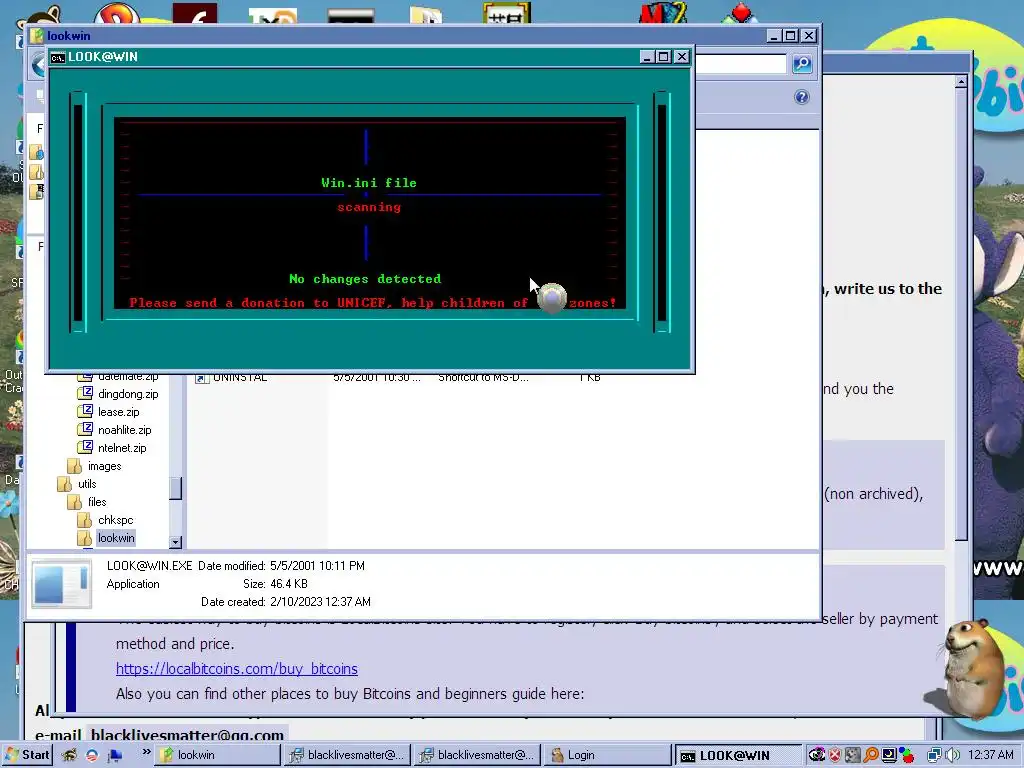Minimize the lookwin explorer window
The height and width of the screenshot is (768, 1024).
point(774,36)
